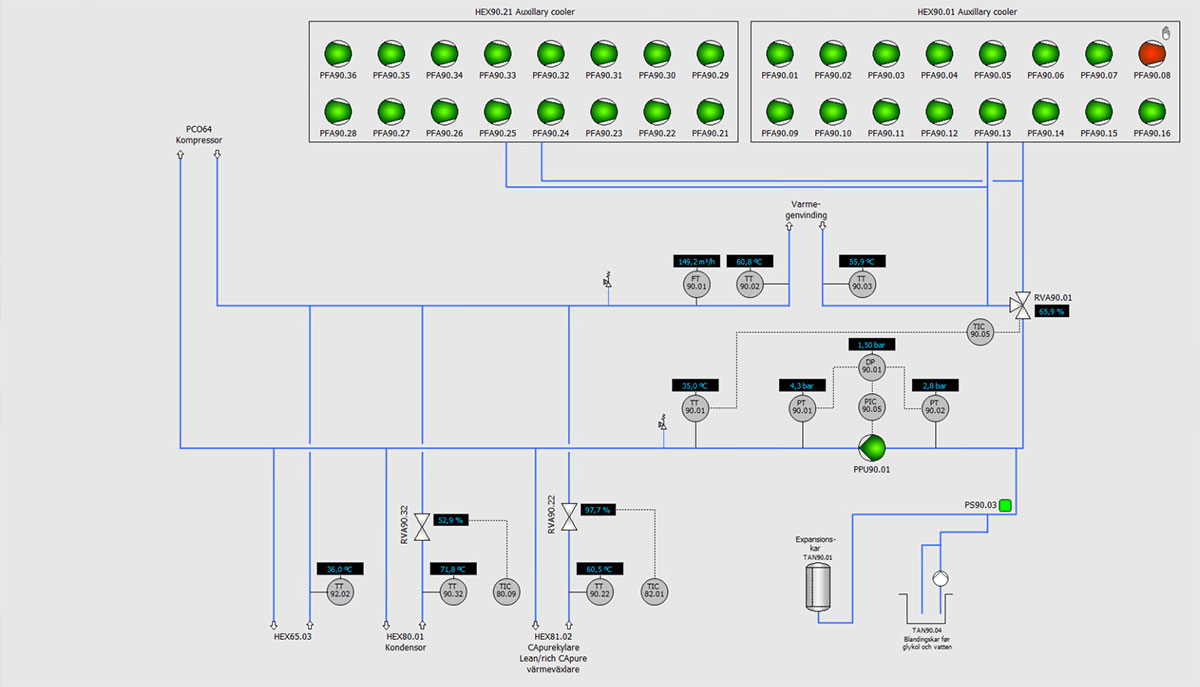Select the RVA90.22 valve symbol
Screen dimensions: 1200x687
pyautogui.click(x=569, y=517)
